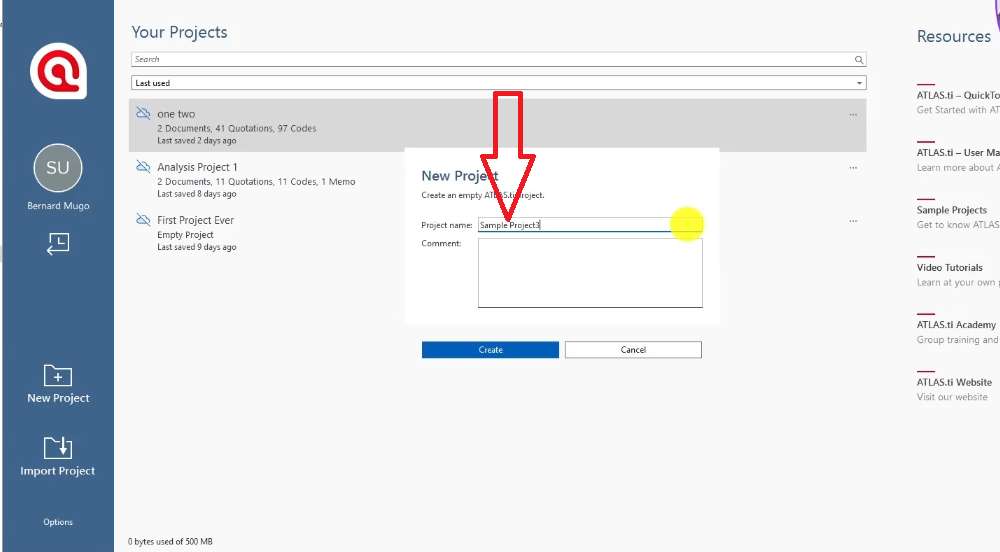Click cloud icon beside one two project

point(143,114)
